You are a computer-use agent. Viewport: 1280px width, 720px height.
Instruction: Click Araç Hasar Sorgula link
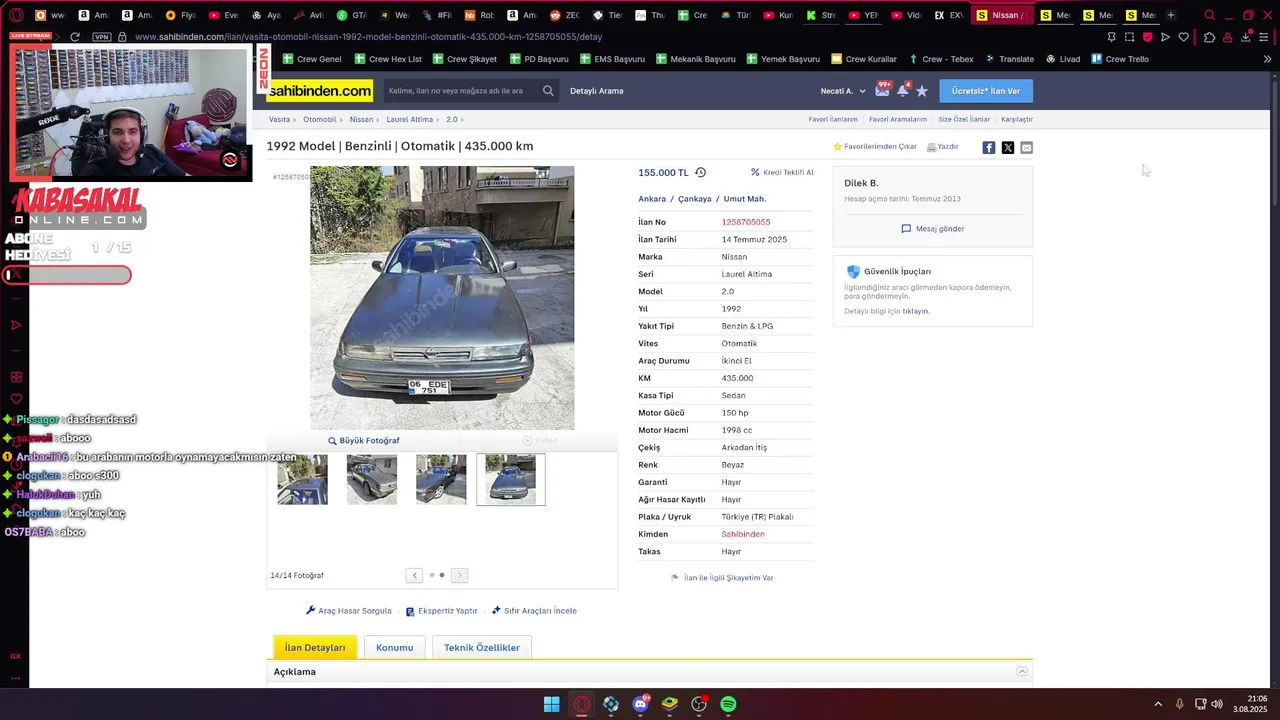349,610
